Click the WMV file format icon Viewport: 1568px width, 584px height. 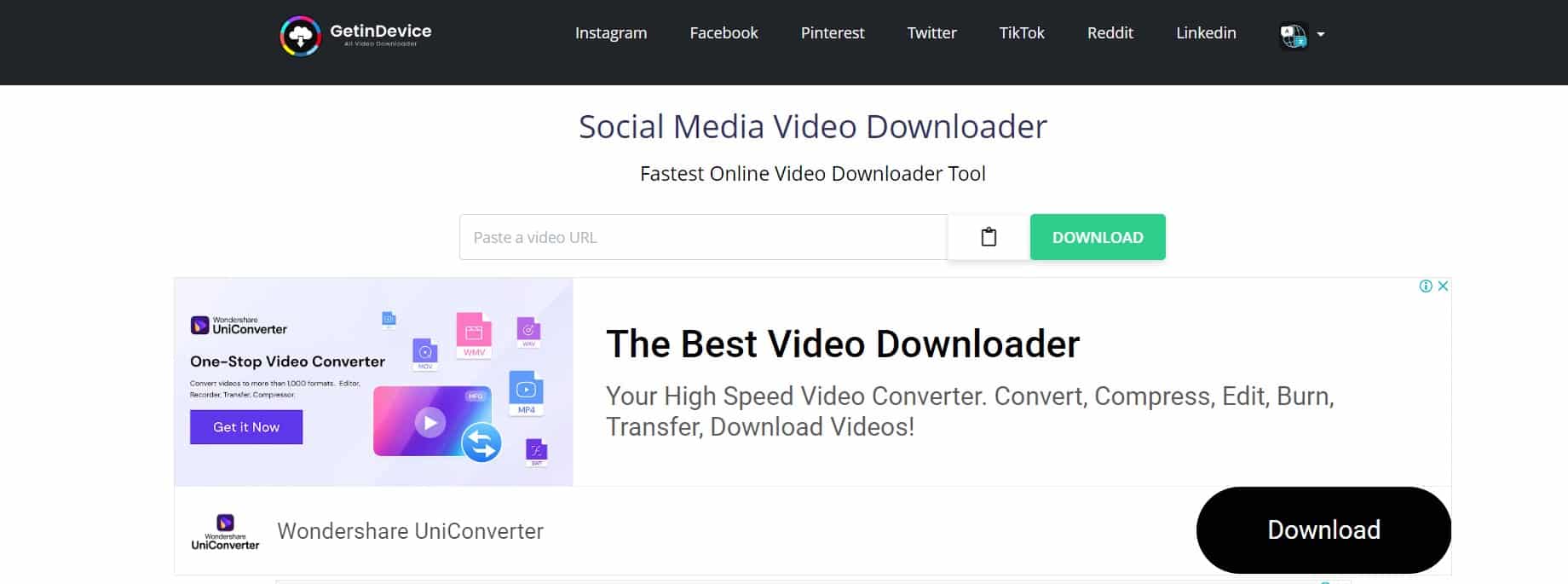(x=474, y=335)
